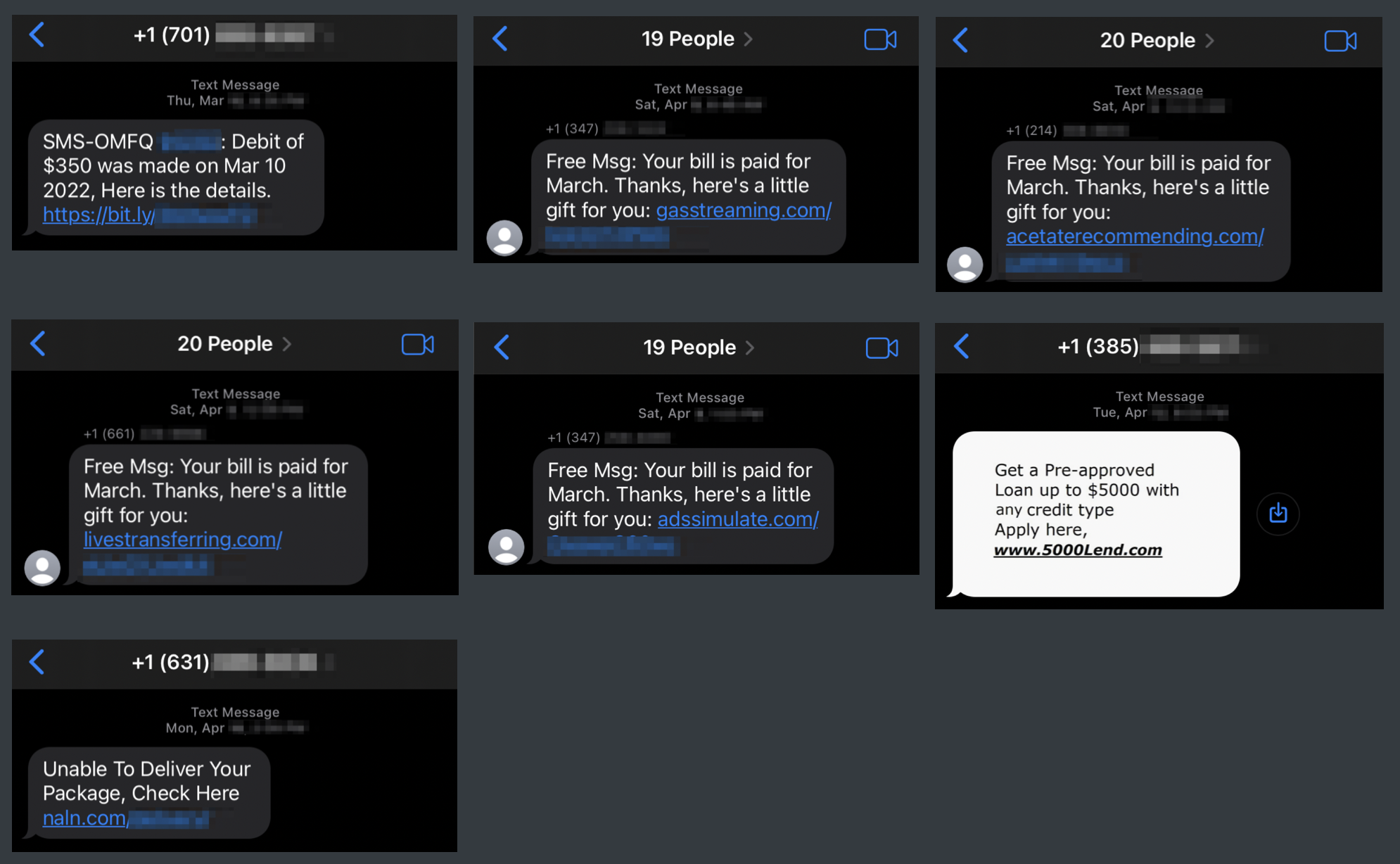
Task: Start video call in adssimulate.com group thread
Action: click(881, 348)
